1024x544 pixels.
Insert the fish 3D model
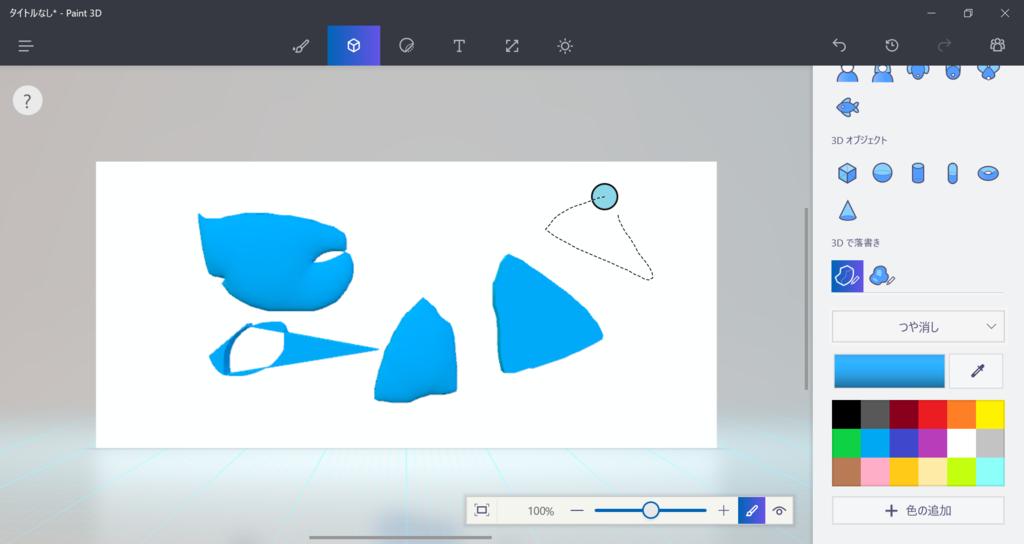pyautogui.click(x=848, y=106)
